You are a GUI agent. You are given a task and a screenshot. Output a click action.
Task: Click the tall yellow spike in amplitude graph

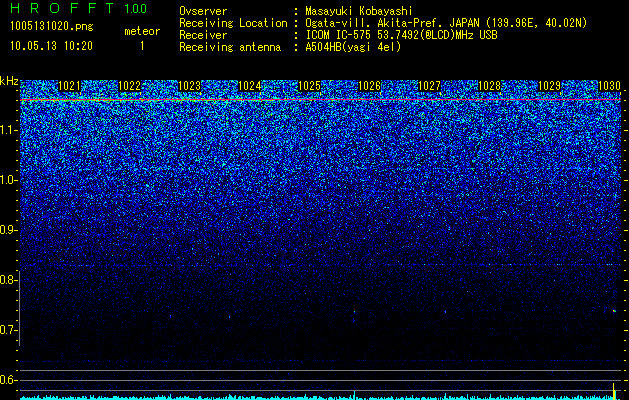coord(613,390)
